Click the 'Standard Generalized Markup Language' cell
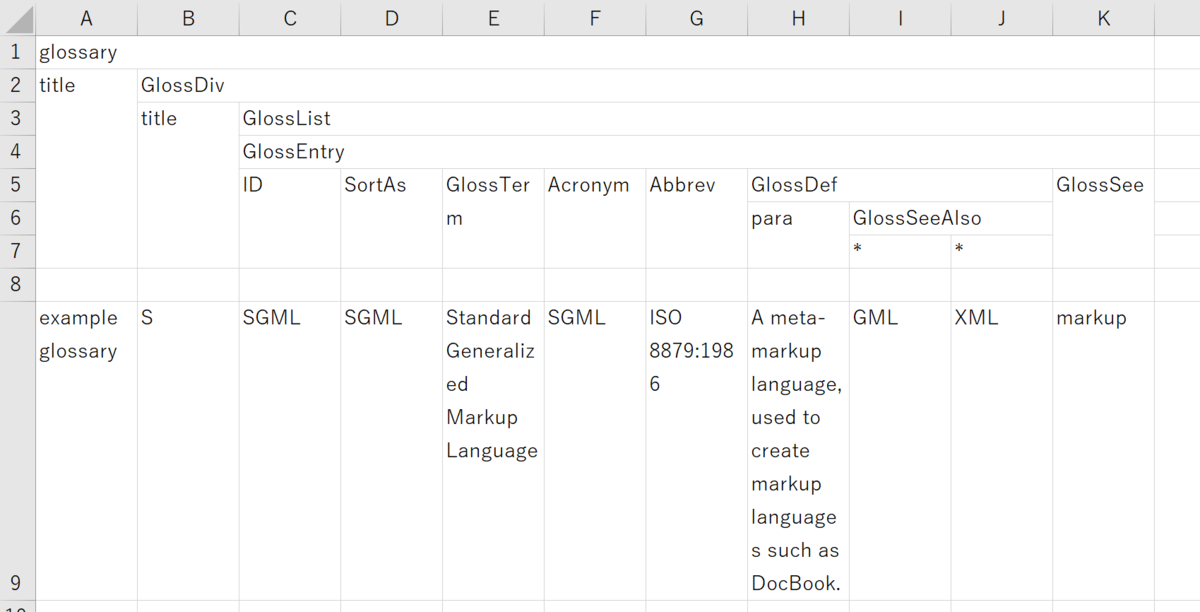 pos(493,450)
